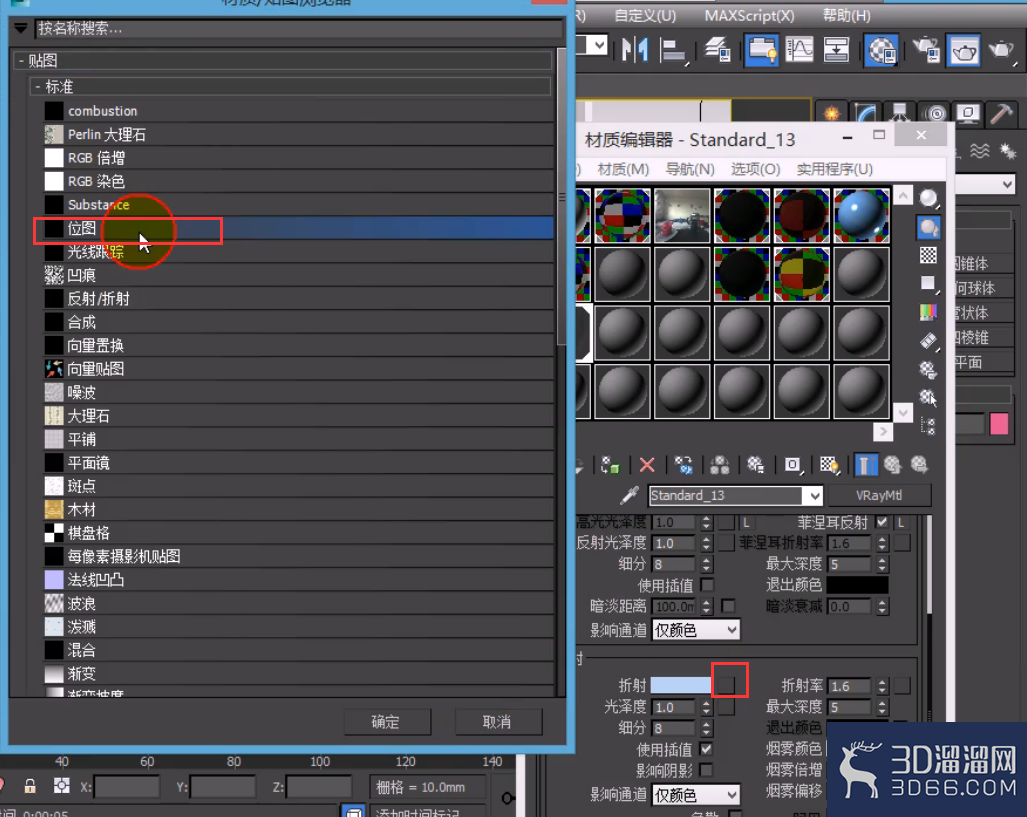Toggle the 影响阴影 checkbox
The image size is (1027, 817).
point(706,770)
